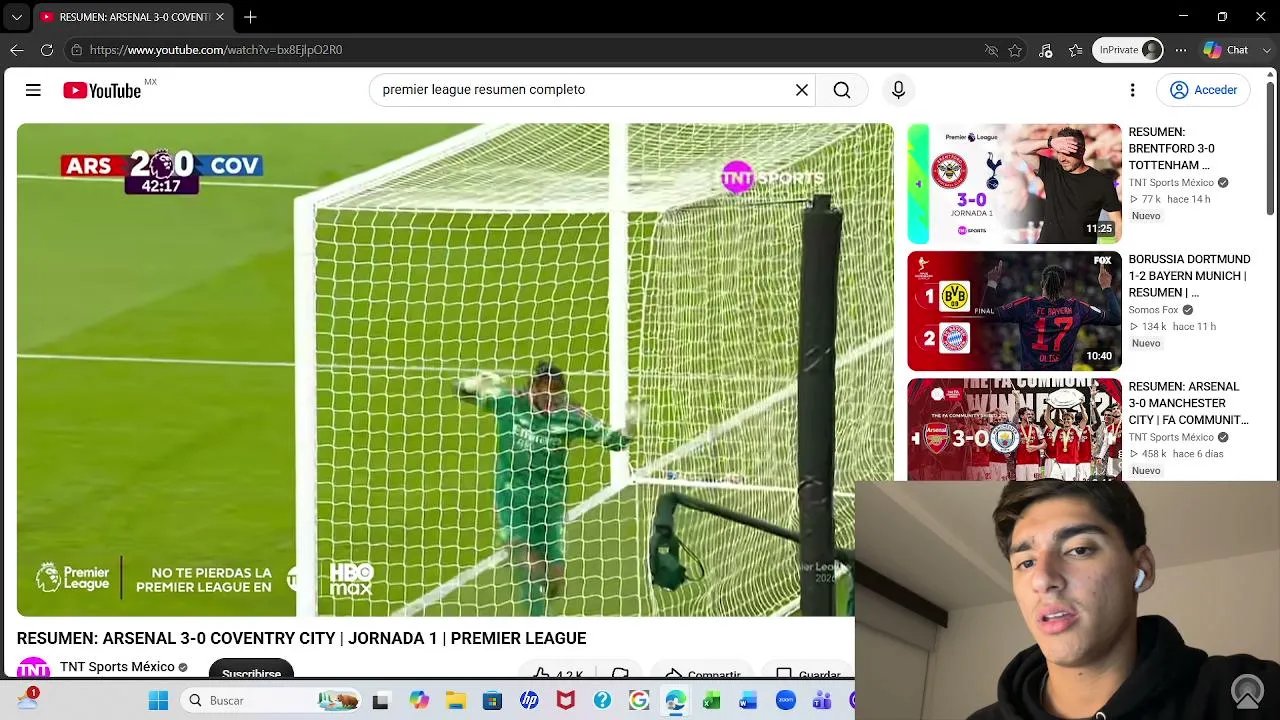Open the favorites list hub
This screenshot has height=720, width=1280.
(x=1076, y=50)
